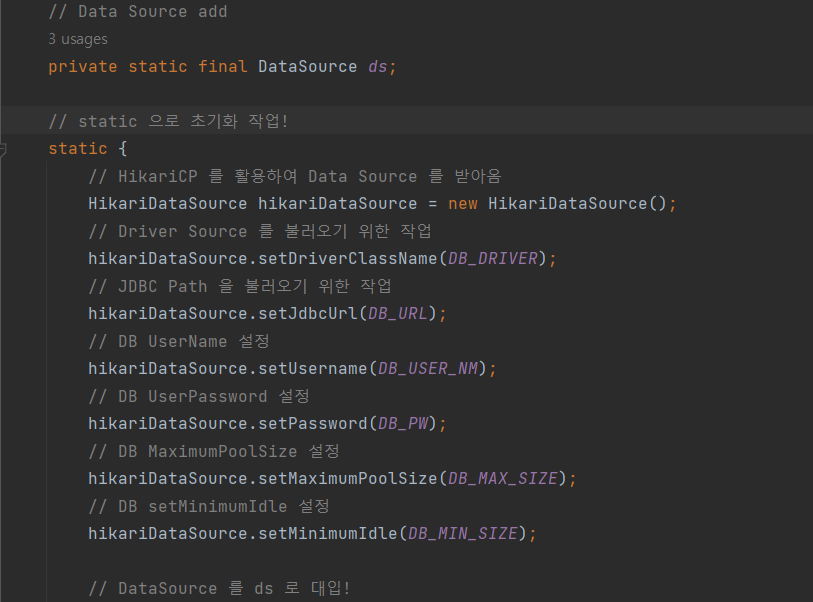This screenshot has height=602, width=813.
Task: Click the HikariDataSource() constructor call
Action: pyautogui.click(x=577, y=204)
